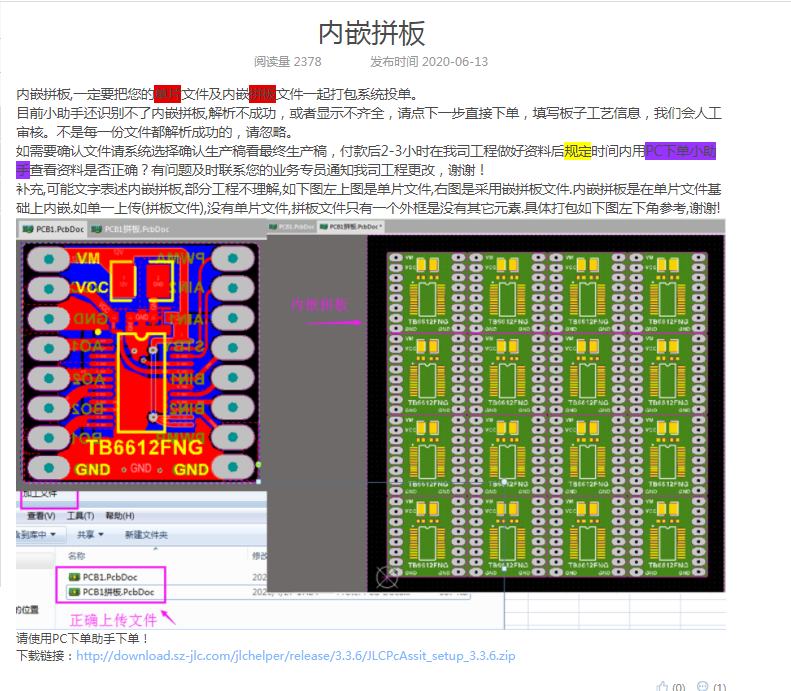The width and height of the screenshot is (791, 691).
Task: Click the PCB1.PcbDoc file icon in file list
Action: [74, 577]
